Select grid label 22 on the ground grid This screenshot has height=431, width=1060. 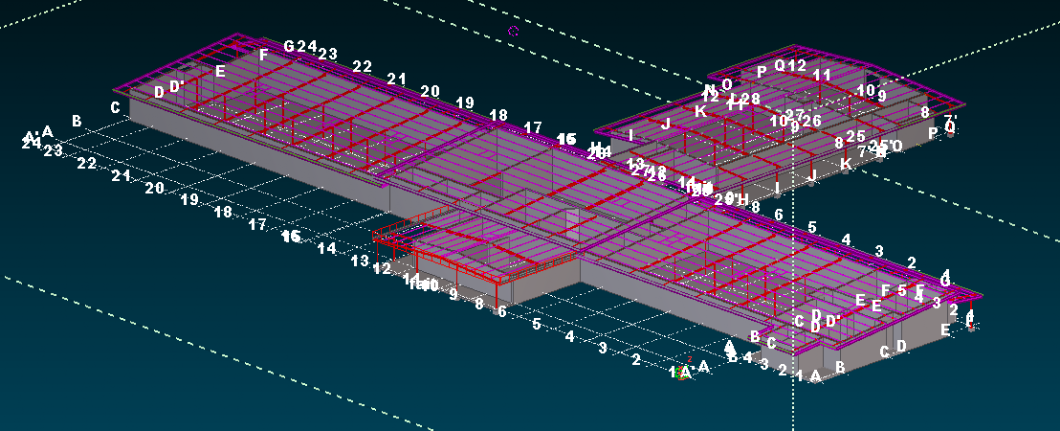pos(87,163)
